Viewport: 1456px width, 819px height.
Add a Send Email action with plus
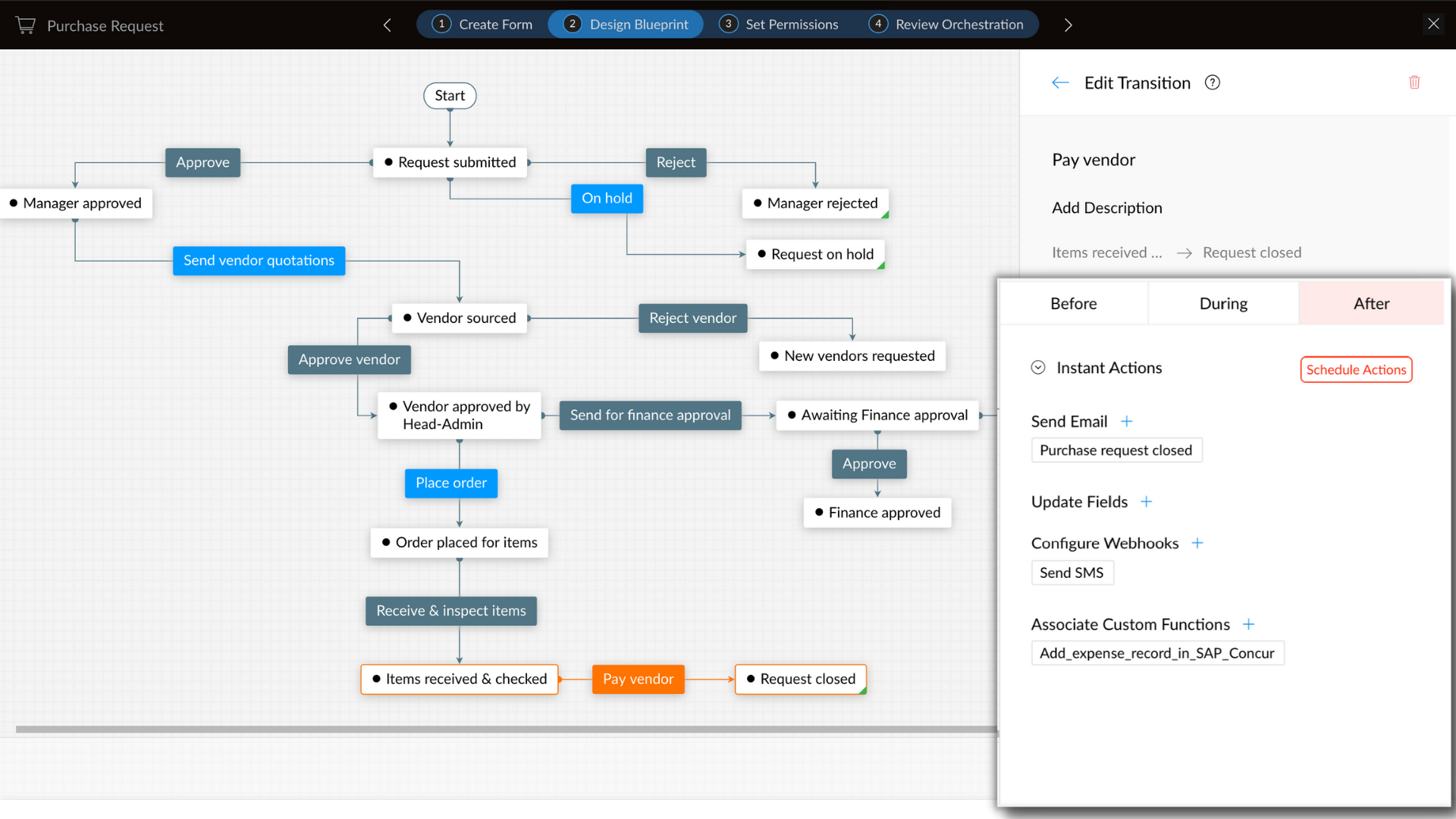coord(1127,421)
